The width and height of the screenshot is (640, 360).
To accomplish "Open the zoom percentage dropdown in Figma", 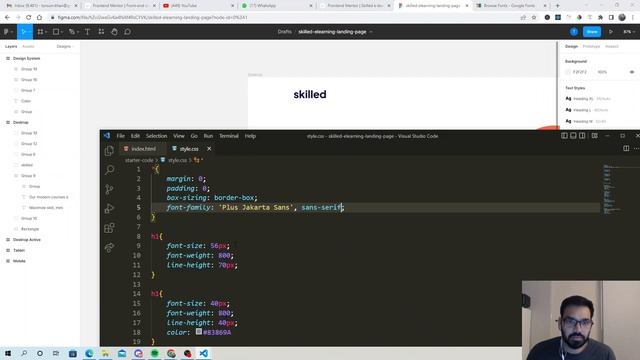I will (629, 32).
